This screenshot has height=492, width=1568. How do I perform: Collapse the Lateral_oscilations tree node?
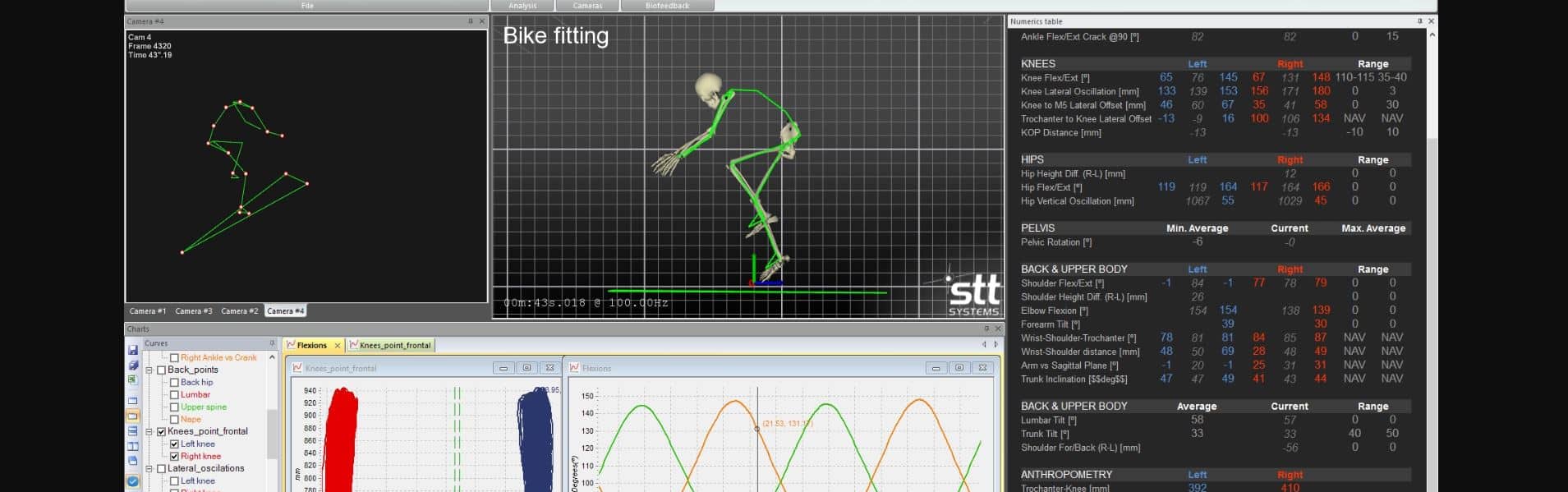tap(149, 468)
